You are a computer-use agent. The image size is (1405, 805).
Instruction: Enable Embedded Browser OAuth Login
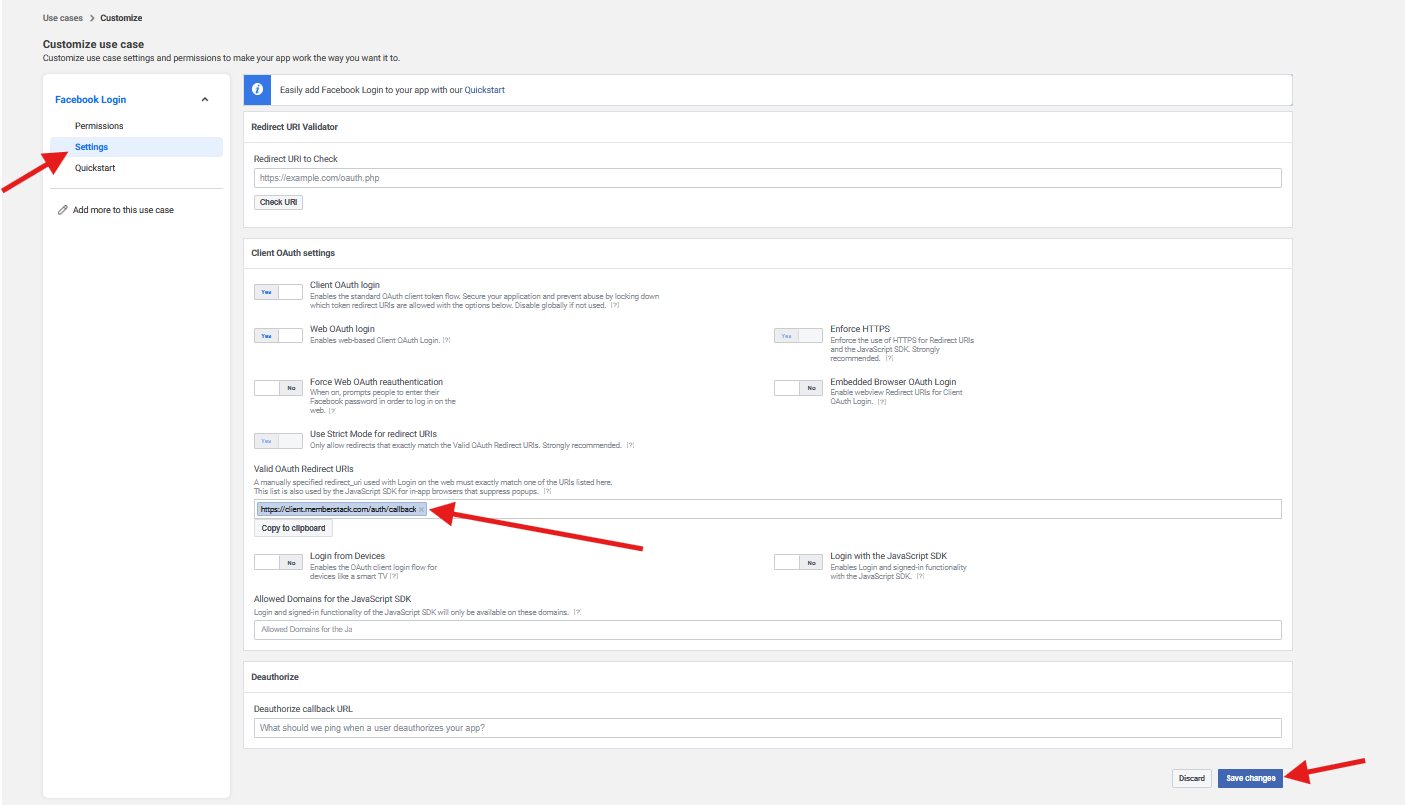(798, 388)
